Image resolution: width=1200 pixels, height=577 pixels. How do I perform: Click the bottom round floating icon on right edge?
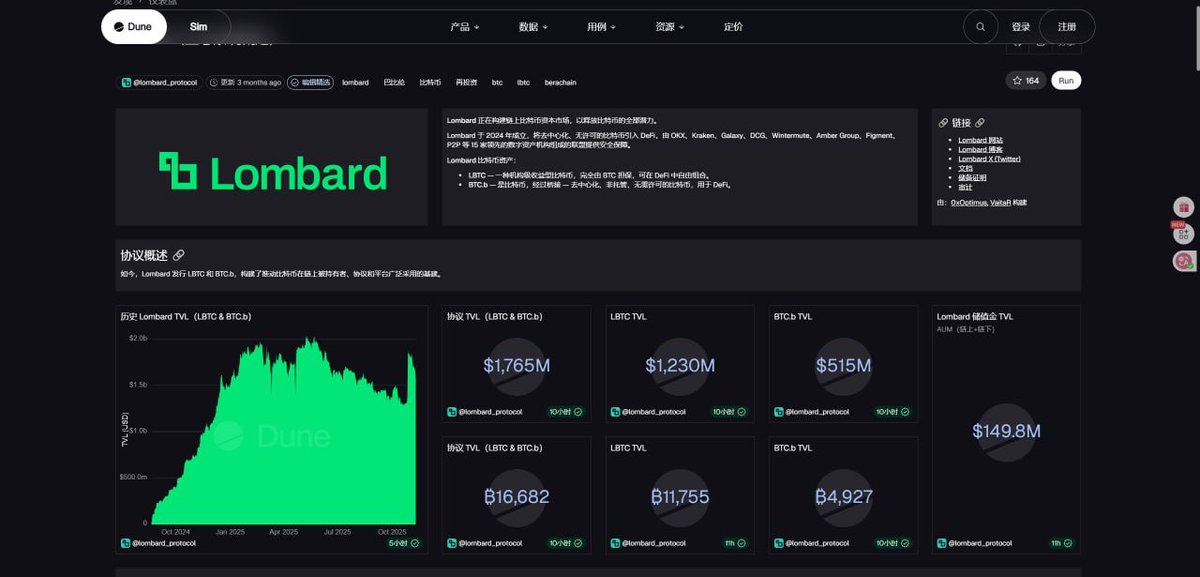click(x=1184, y=261)
